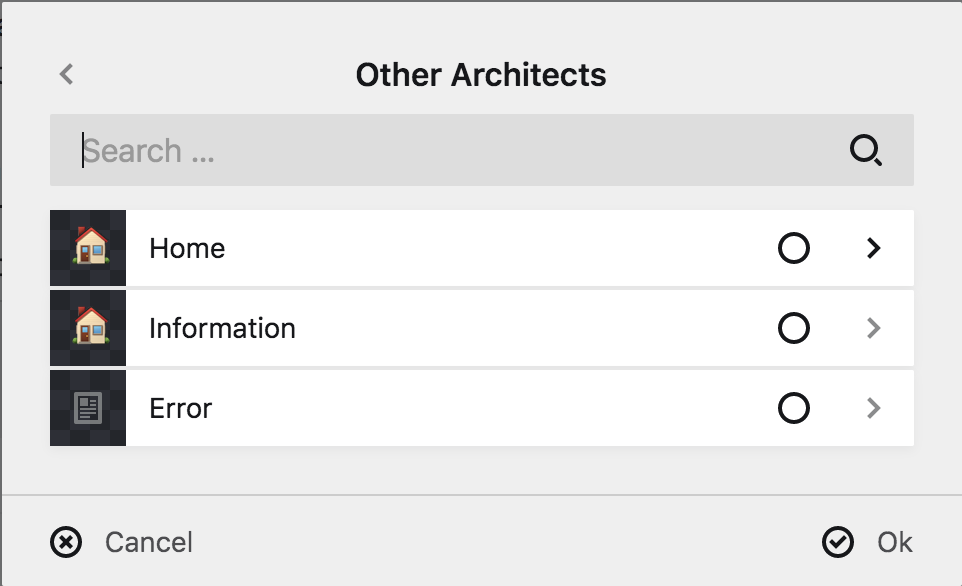Viewport: 962px width, 586px height.
Task: Click the Other Architects title
Action: [481, 74]
